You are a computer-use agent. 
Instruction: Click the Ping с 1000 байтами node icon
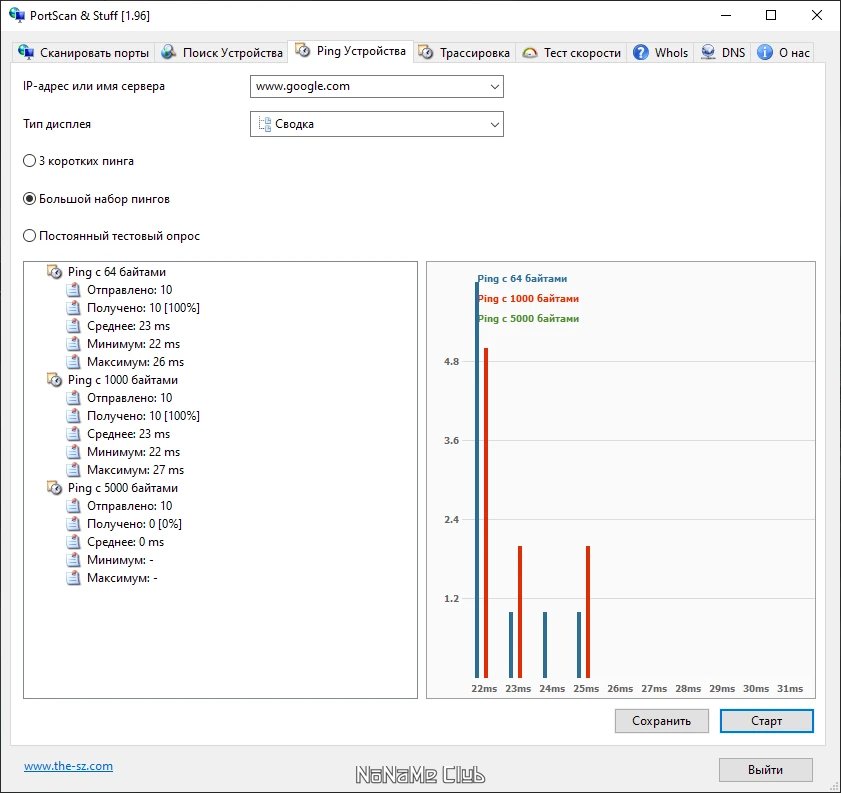point(54,380)
